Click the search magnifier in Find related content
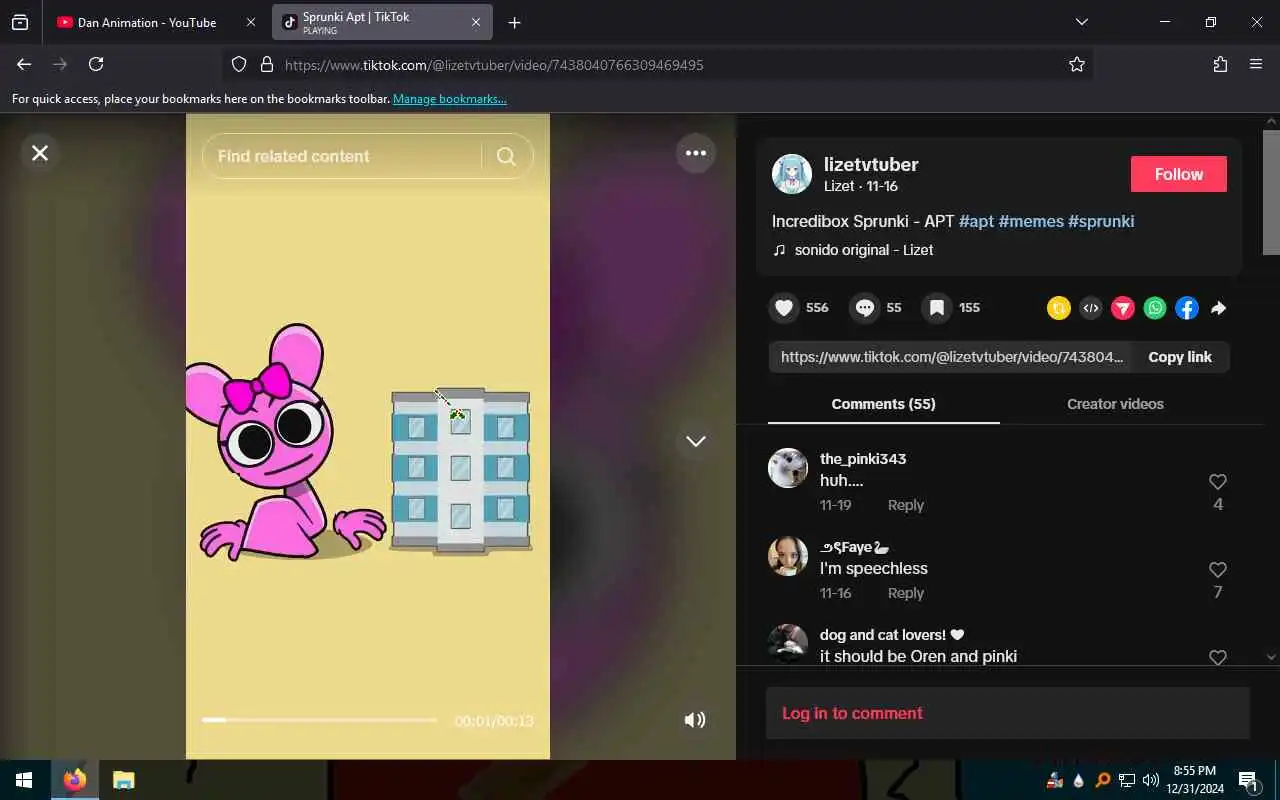 [506, 156]
